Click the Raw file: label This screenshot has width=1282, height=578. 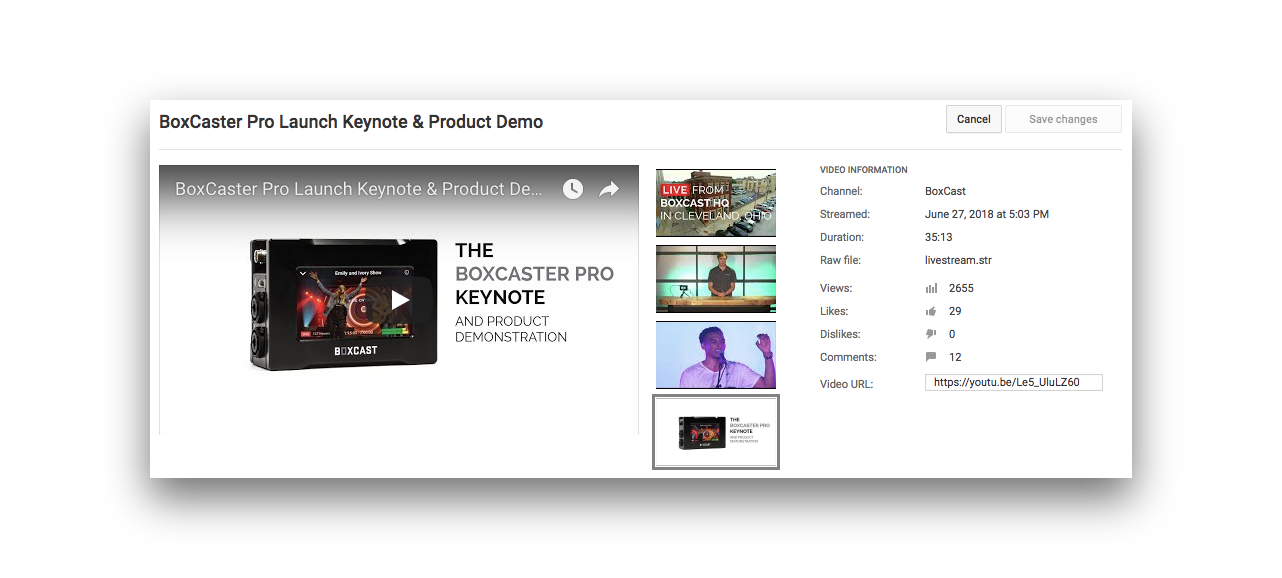[x=840, y=260]
